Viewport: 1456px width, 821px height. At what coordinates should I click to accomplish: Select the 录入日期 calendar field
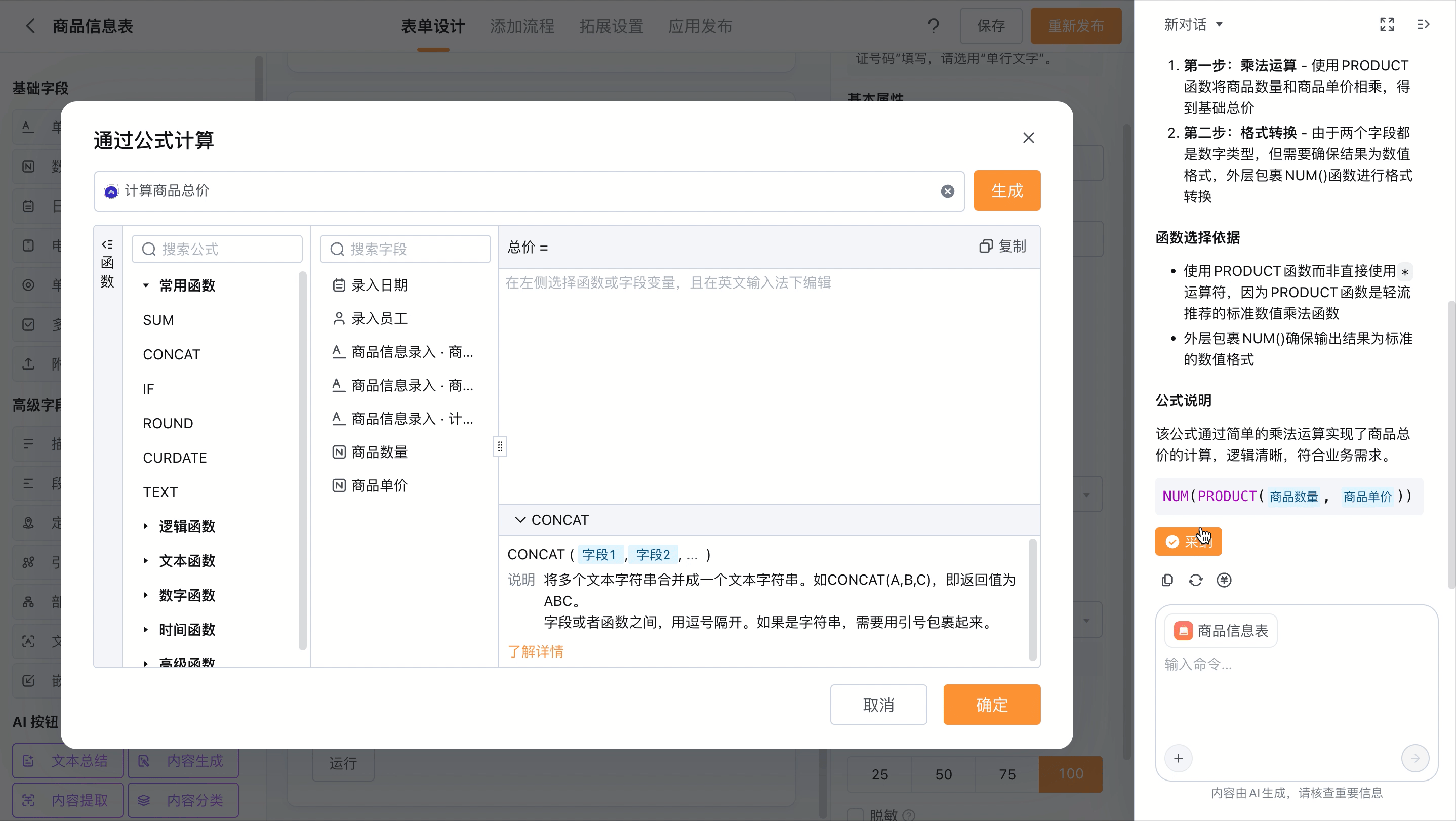tap(370, 285)
